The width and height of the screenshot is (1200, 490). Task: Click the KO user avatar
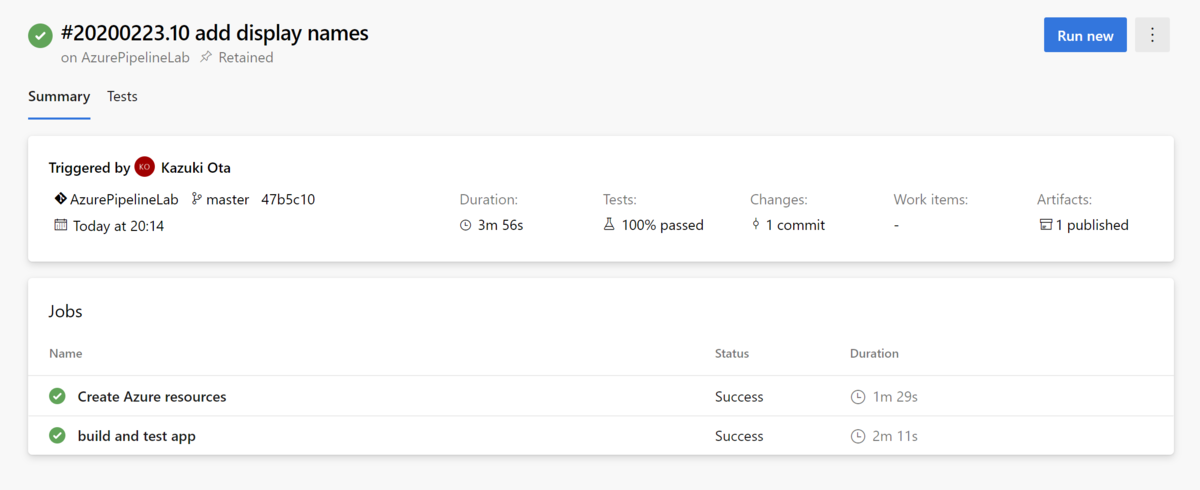tap(145, 167)
